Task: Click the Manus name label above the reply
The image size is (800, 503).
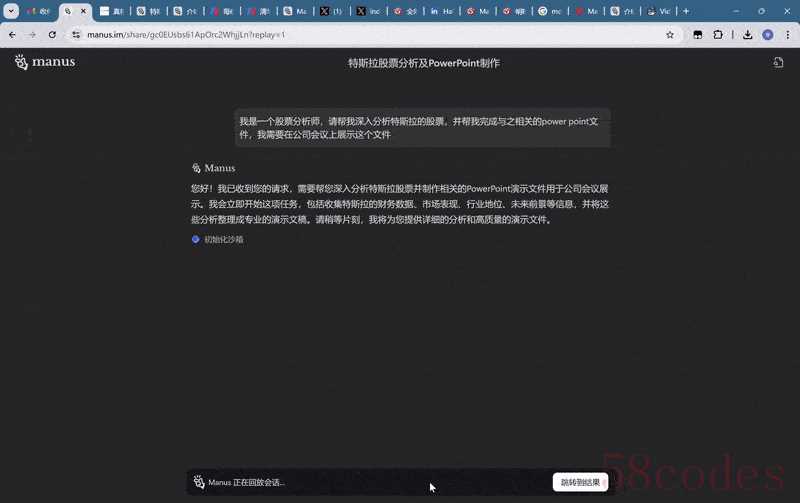Action: [x=219, y=168]
